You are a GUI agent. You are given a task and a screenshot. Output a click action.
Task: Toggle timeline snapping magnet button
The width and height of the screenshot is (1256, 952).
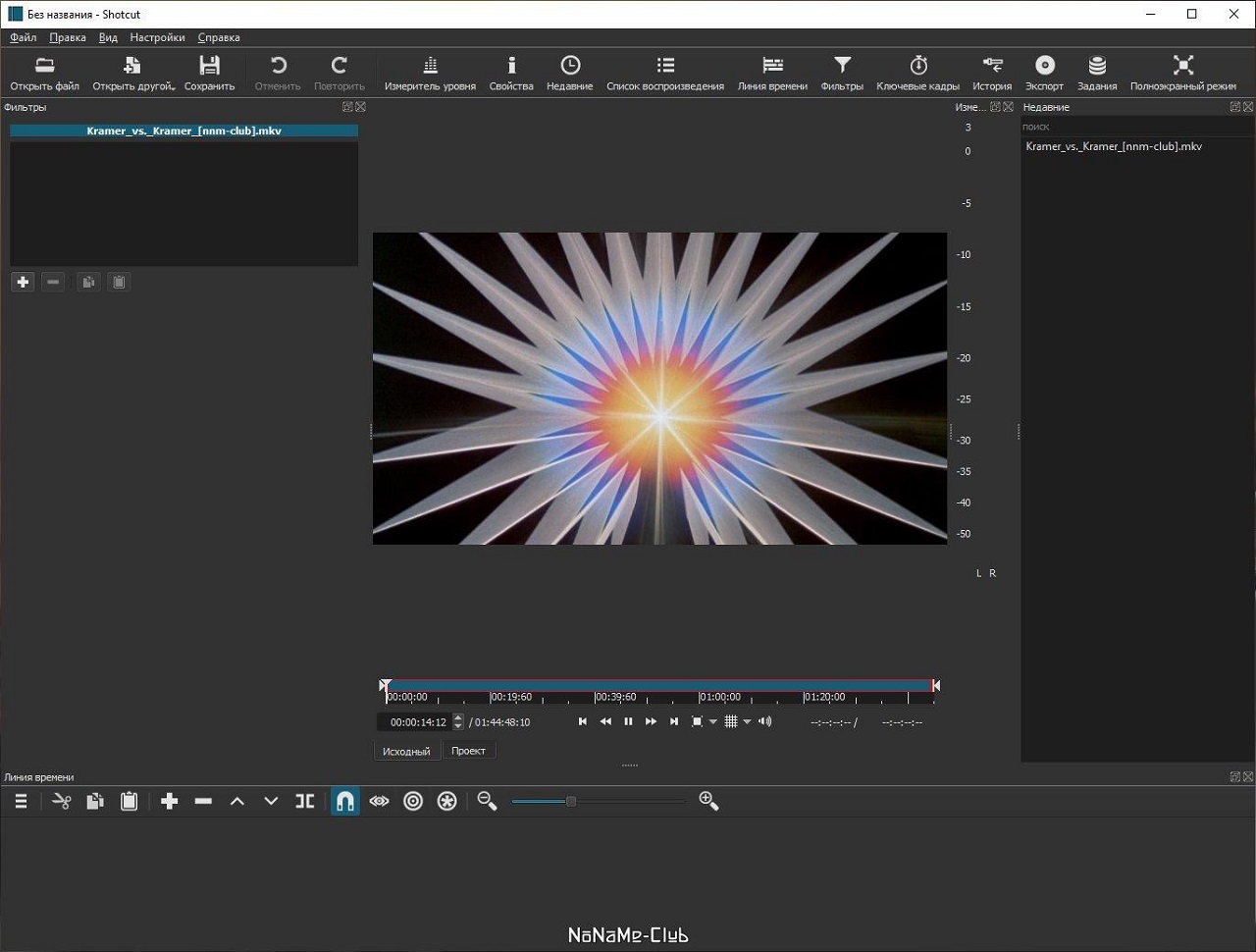pyautogui.click(x=345, y=802)
